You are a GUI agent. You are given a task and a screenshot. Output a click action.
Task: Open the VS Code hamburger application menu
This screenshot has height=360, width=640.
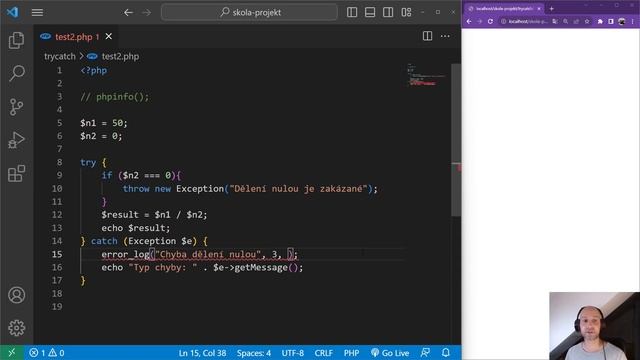37,12
